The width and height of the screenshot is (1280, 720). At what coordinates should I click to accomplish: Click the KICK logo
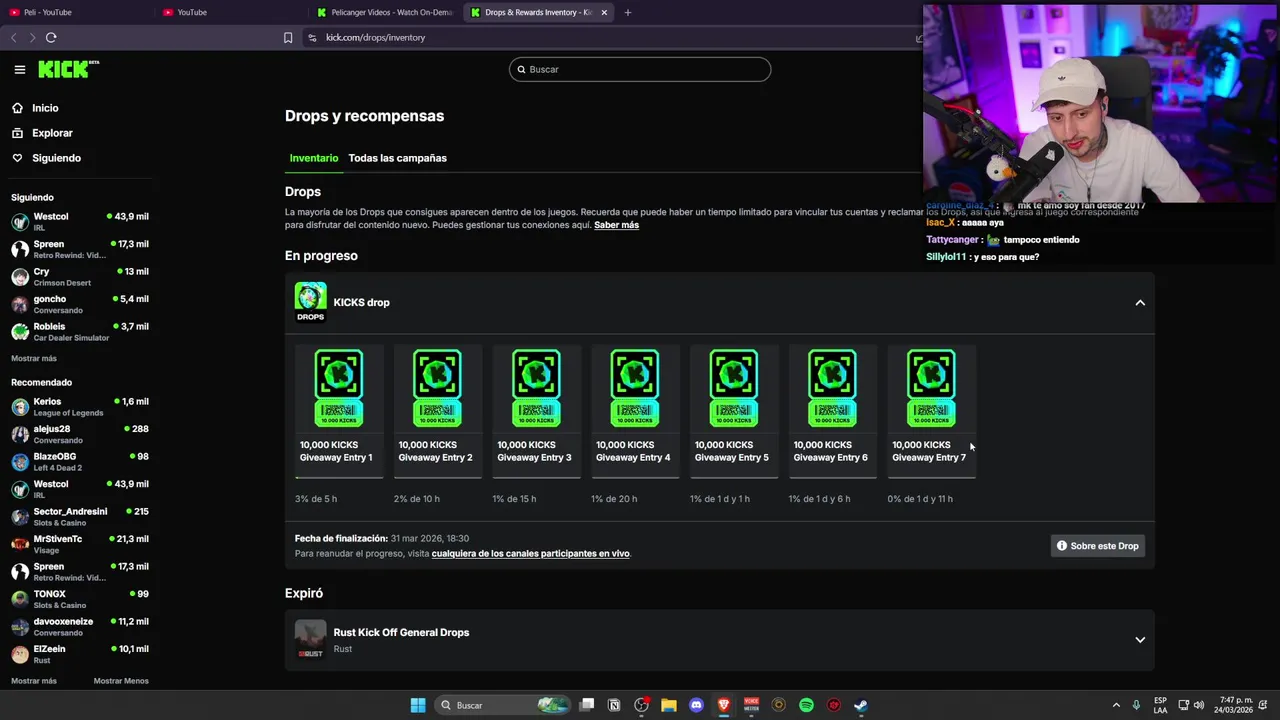click(68, 69)
